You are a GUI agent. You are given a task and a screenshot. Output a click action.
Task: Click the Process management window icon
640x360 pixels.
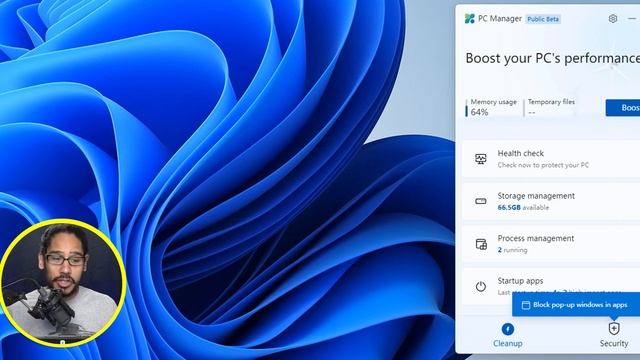481,244
